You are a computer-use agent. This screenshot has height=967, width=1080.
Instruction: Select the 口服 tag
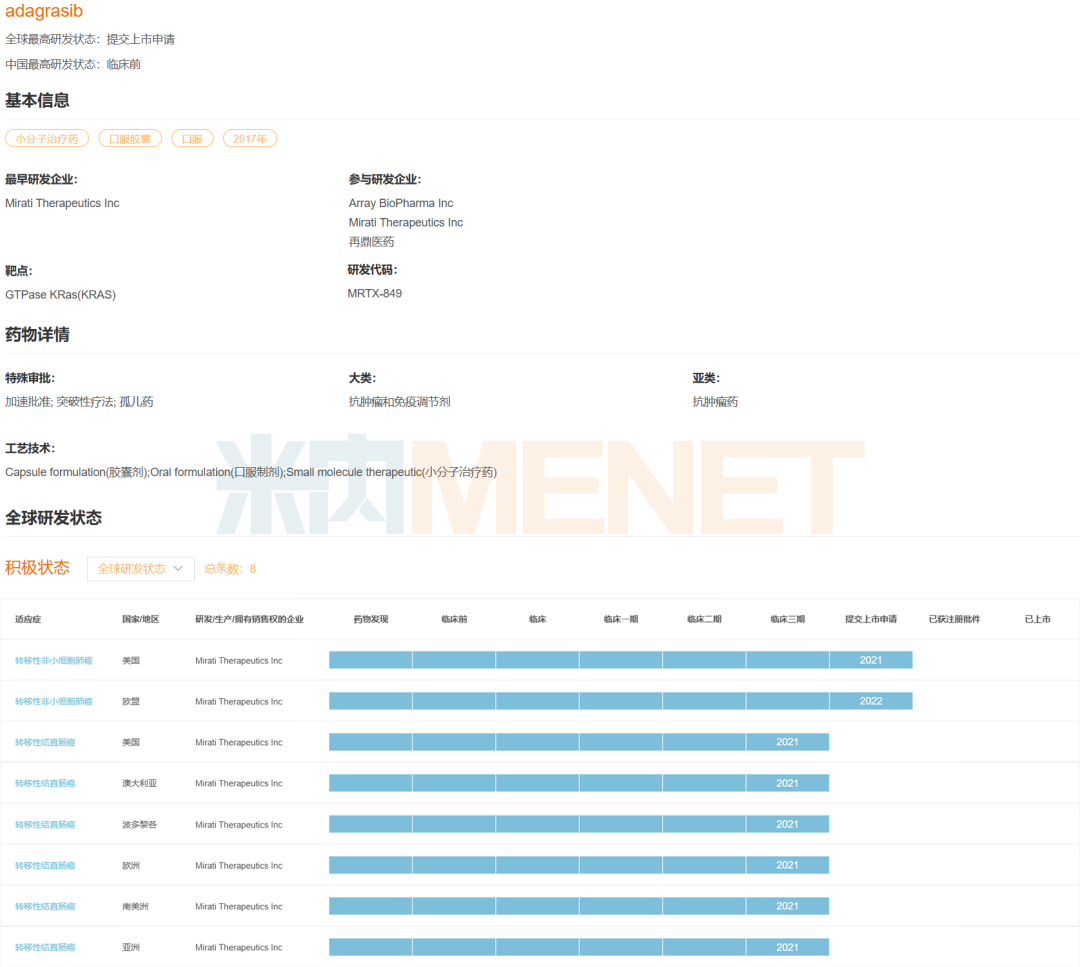pyautogui.click(x=192, y=139)
